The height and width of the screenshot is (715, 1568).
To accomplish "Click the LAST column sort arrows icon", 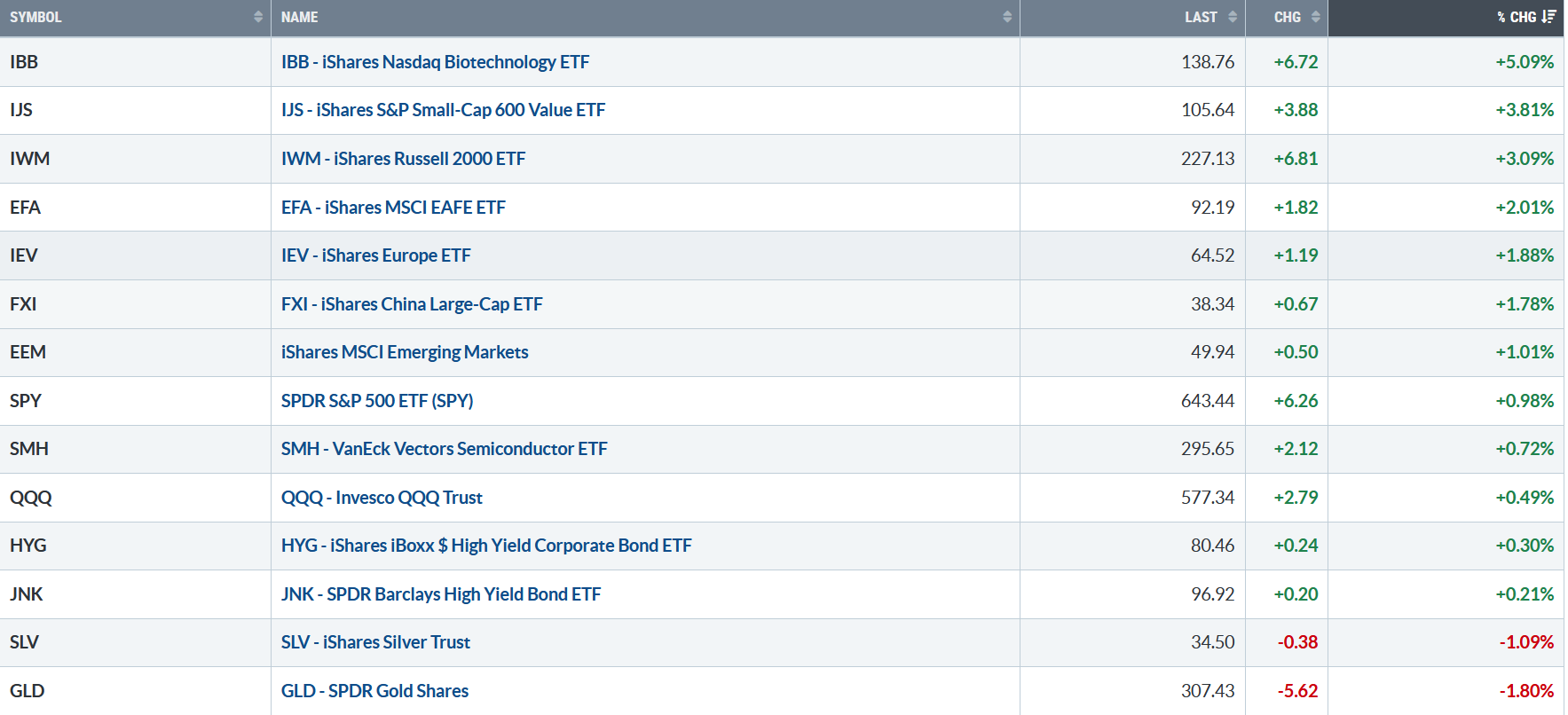I will pyautogui.click(x=1233, y=17).
